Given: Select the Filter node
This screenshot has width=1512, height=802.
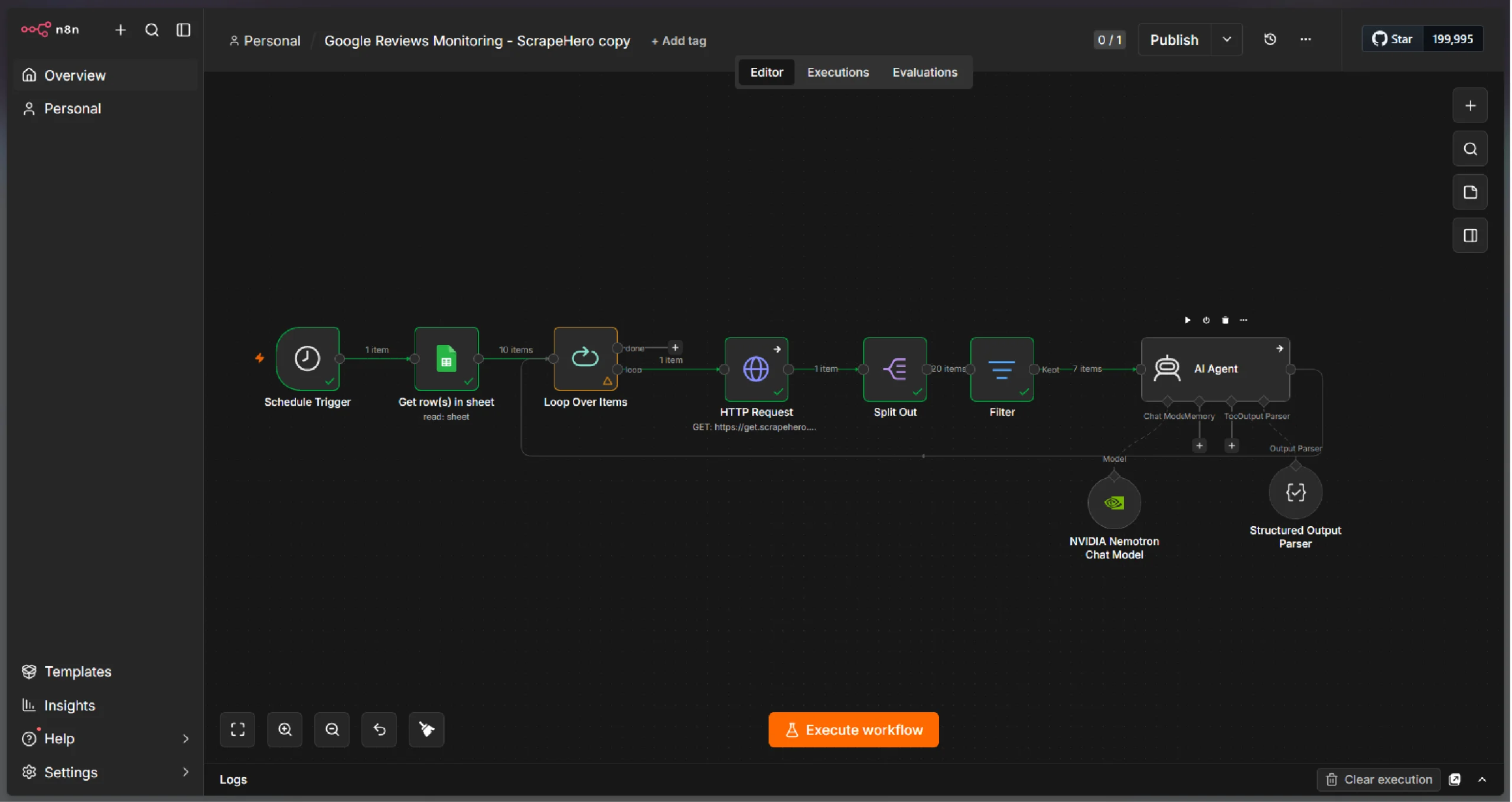Looking at the screenshot, I should 1002,369.
